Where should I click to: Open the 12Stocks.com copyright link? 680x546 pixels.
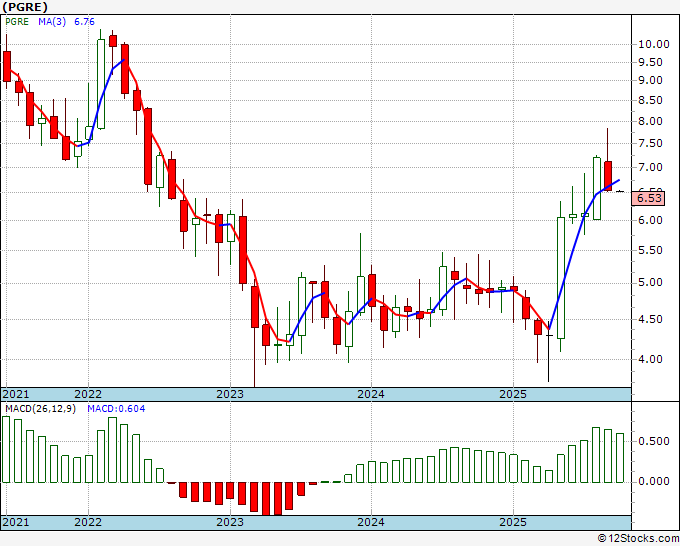point(638,539)
